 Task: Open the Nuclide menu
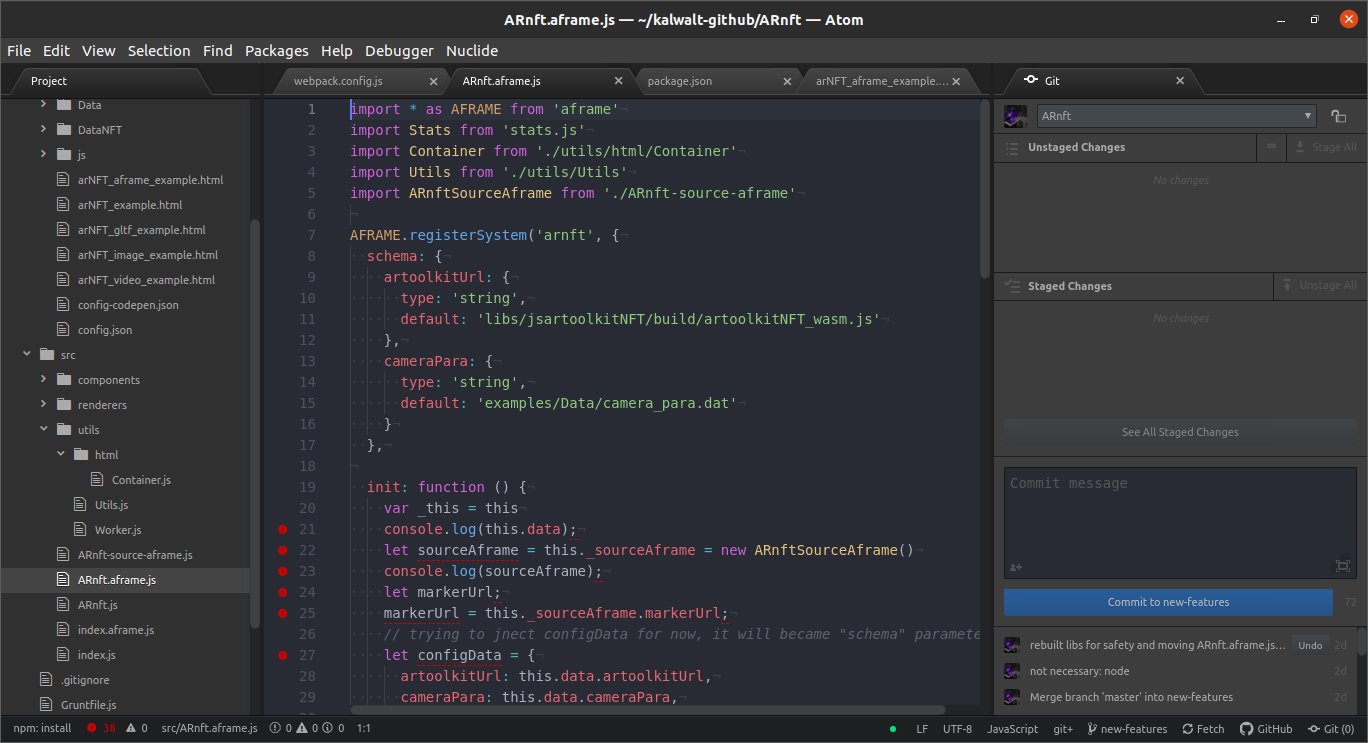[472, 50]
